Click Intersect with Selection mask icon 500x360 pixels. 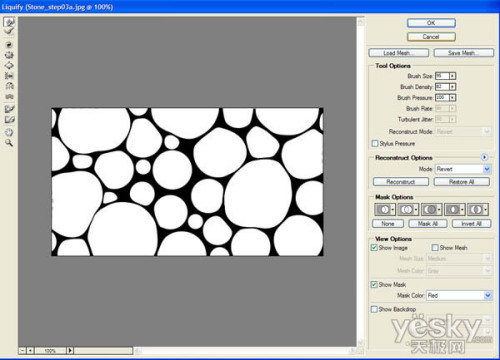pos(455,210)
